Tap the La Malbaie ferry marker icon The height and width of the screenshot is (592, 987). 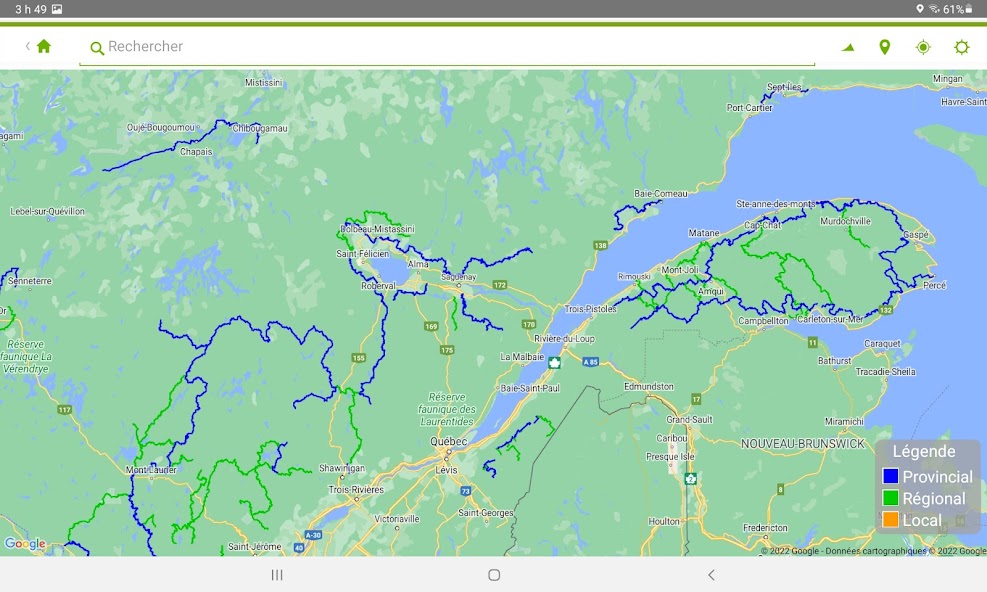(x=554, y=362)
